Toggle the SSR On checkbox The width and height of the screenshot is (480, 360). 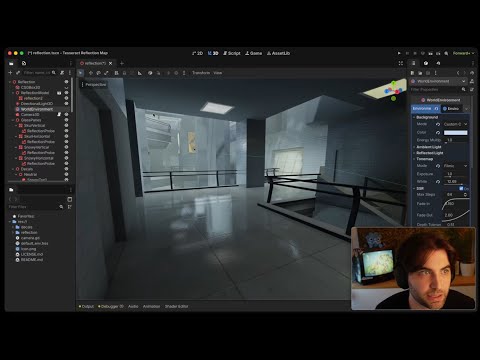point(461,188)
